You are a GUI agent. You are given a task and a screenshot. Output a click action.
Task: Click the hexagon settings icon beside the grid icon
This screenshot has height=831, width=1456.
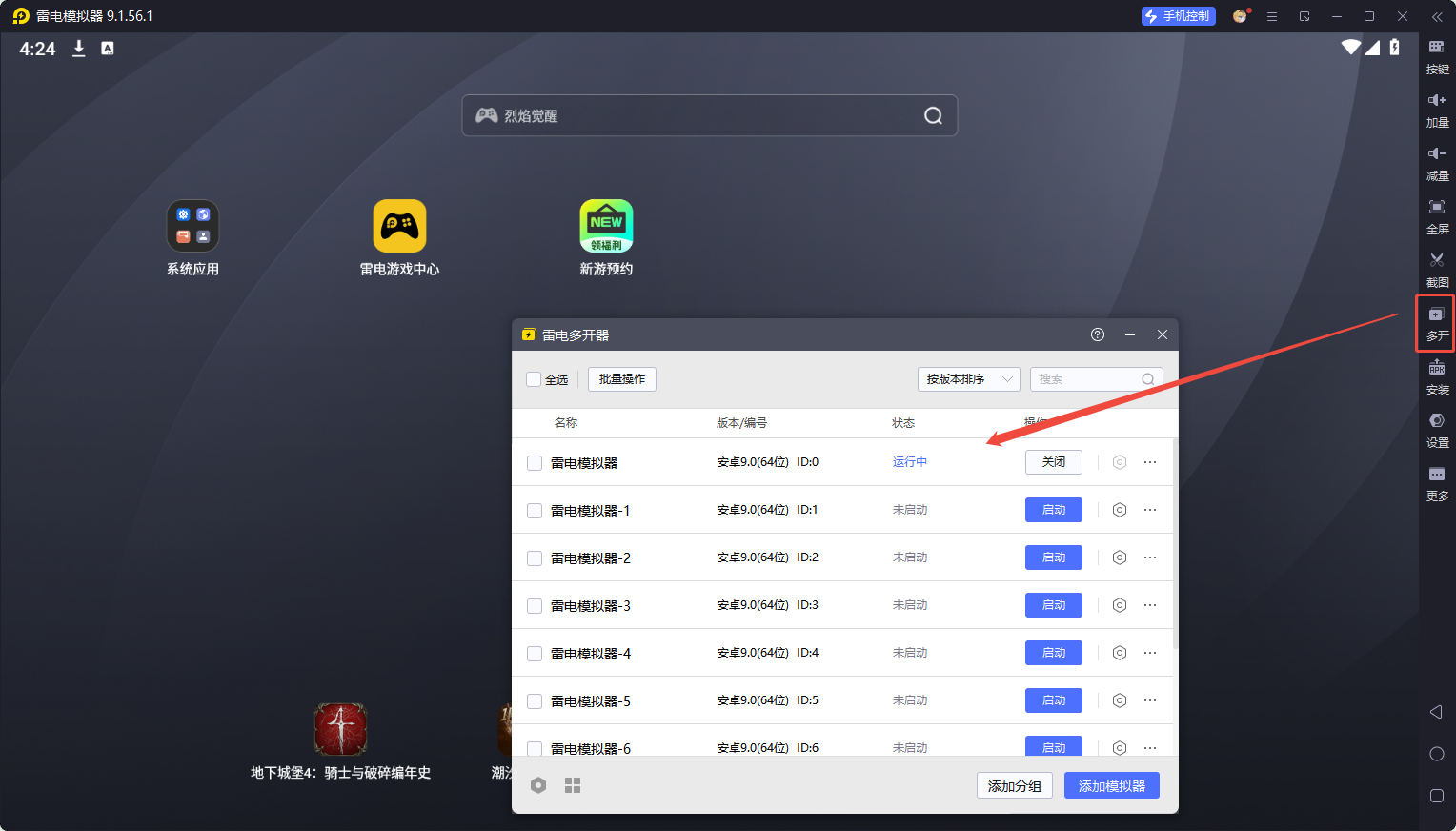[538, 785]
